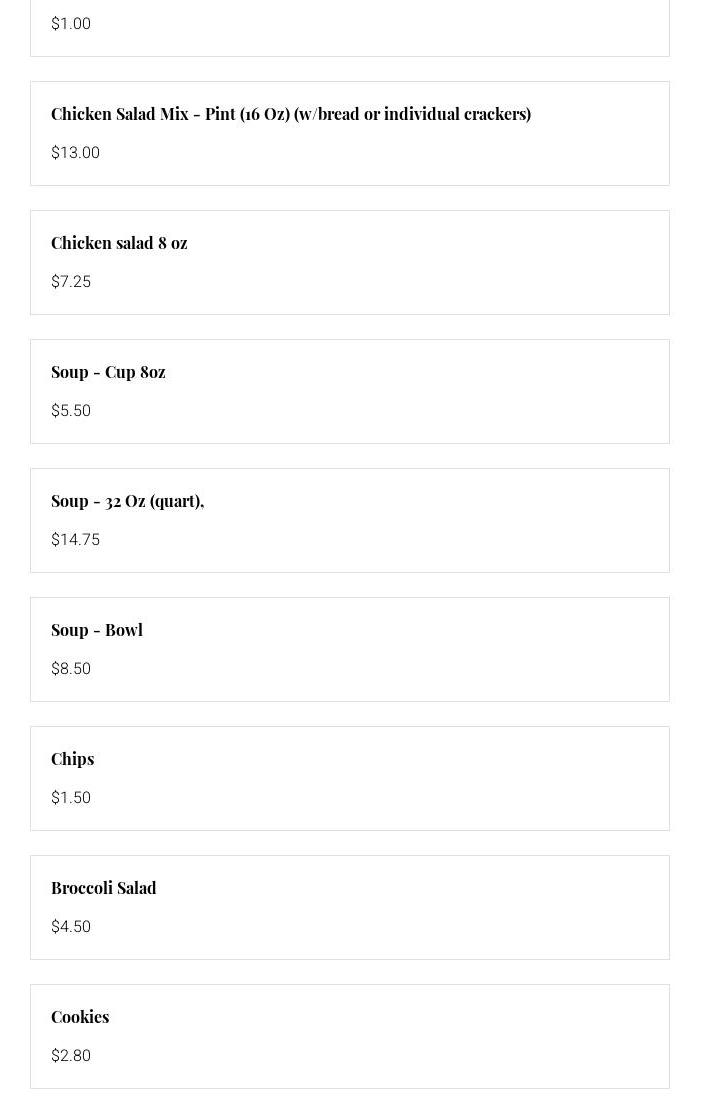Click the $2.80 Cookies price
This screenshot has height=1108, width=705.
click(x=71, y=1056)
